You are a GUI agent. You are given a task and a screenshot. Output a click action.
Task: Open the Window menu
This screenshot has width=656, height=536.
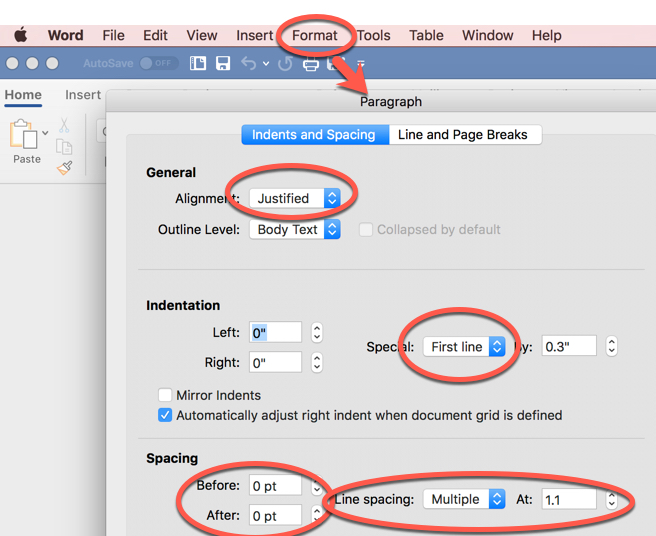coord(487,35)
